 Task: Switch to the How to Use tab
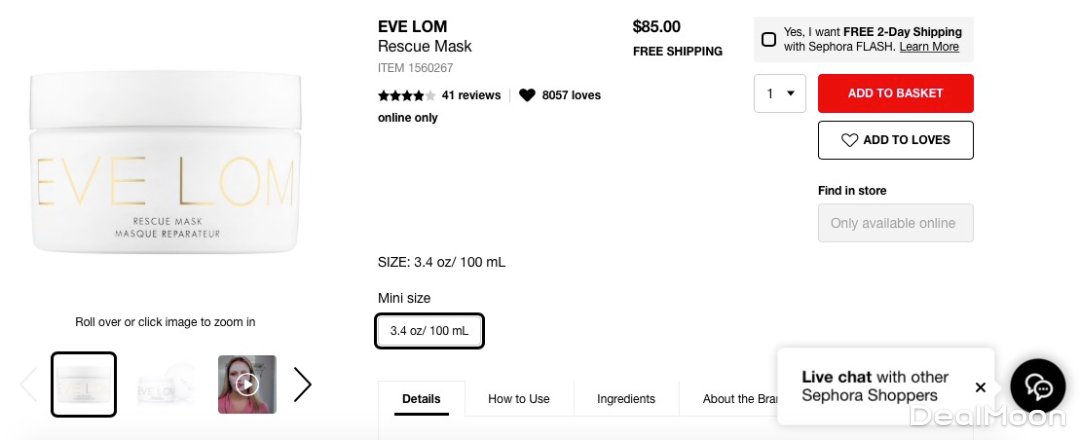(518, 399)
